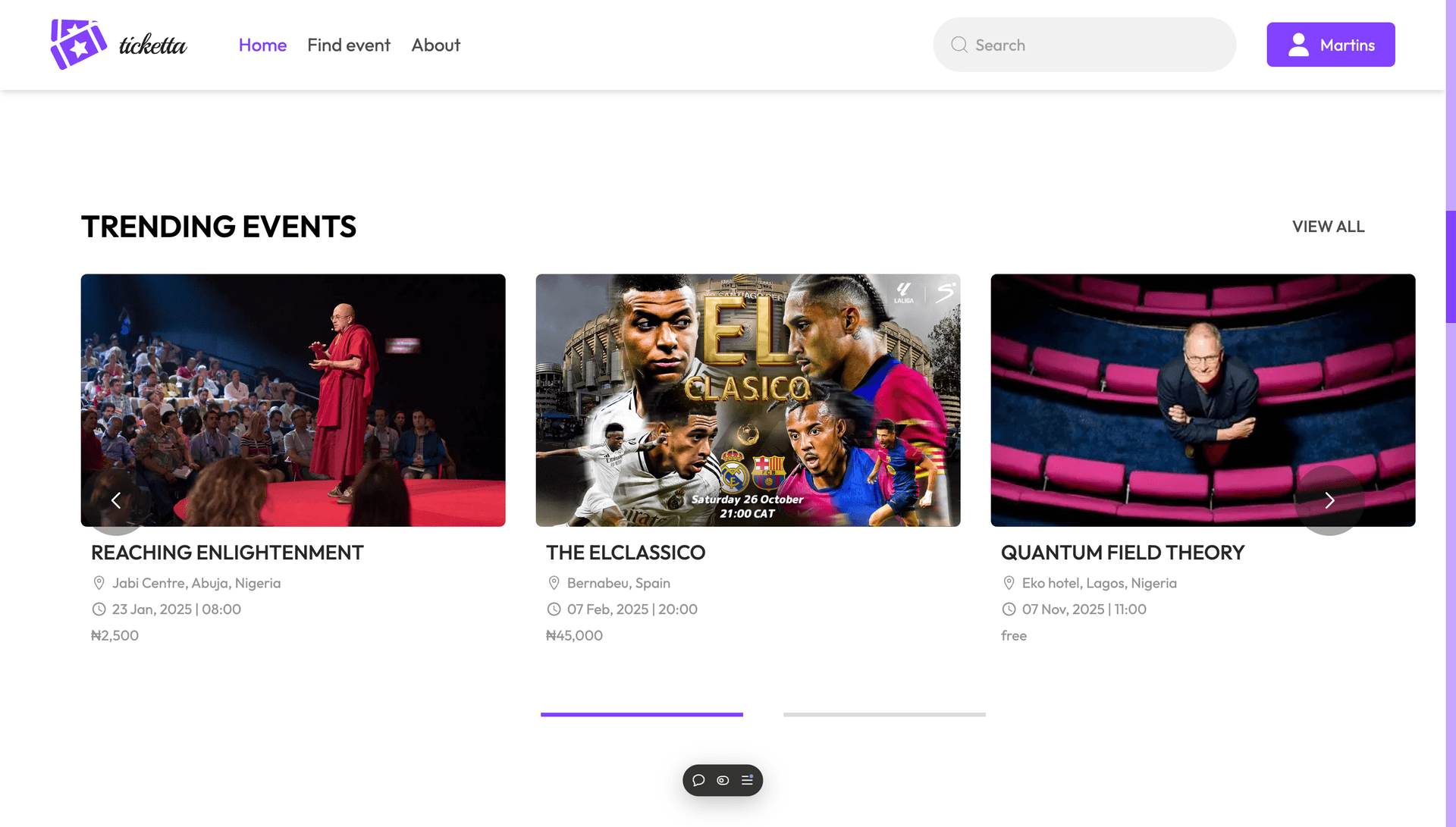Click location pin icon for Bernabeu, Spain
This screenshot has width=1456, height=827.
point(554,583)
